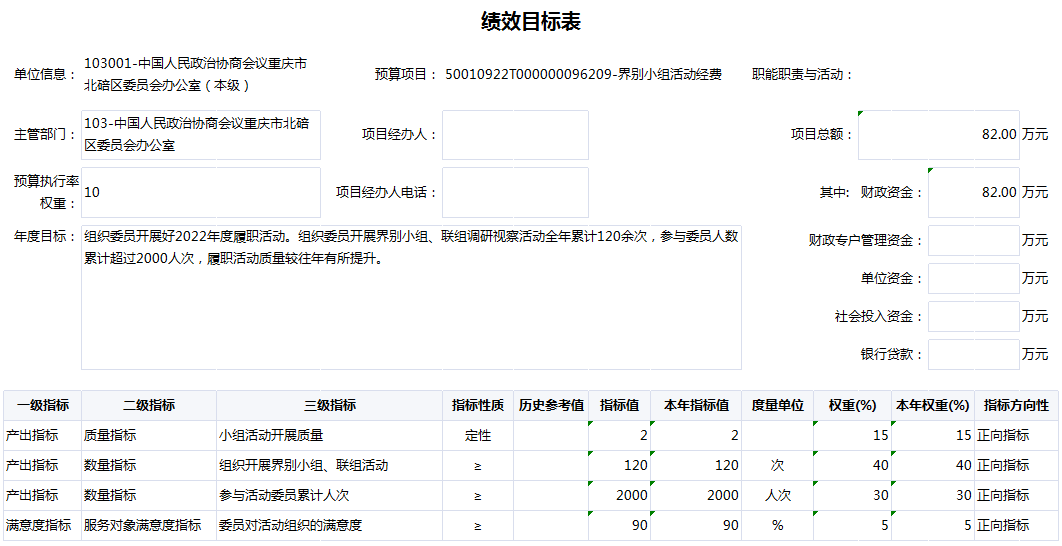The height and width of the screenshot is (546, 1062).
Task: Select the 小组活动开展质量 table cell
Action: click(x=330, y=436)
